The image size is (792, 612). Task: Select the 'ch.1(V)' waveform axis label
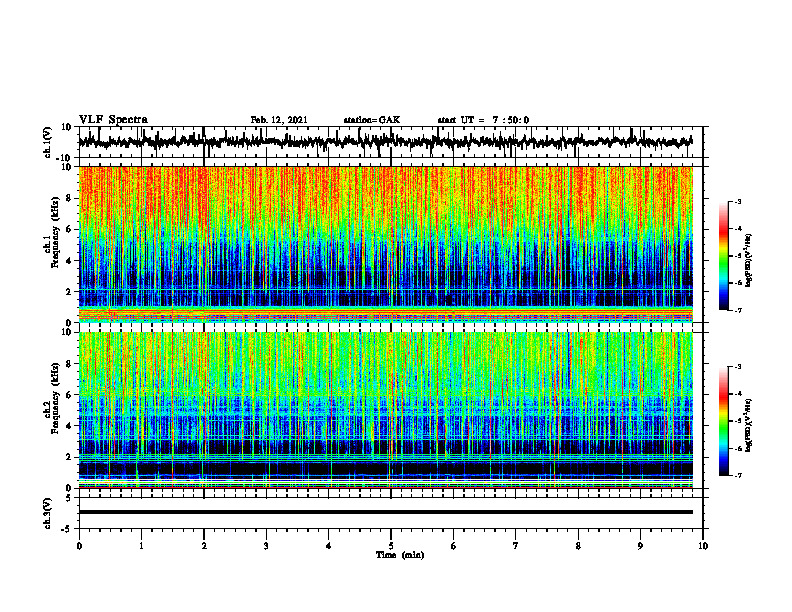pyautogui.click(x=48, y=142)
